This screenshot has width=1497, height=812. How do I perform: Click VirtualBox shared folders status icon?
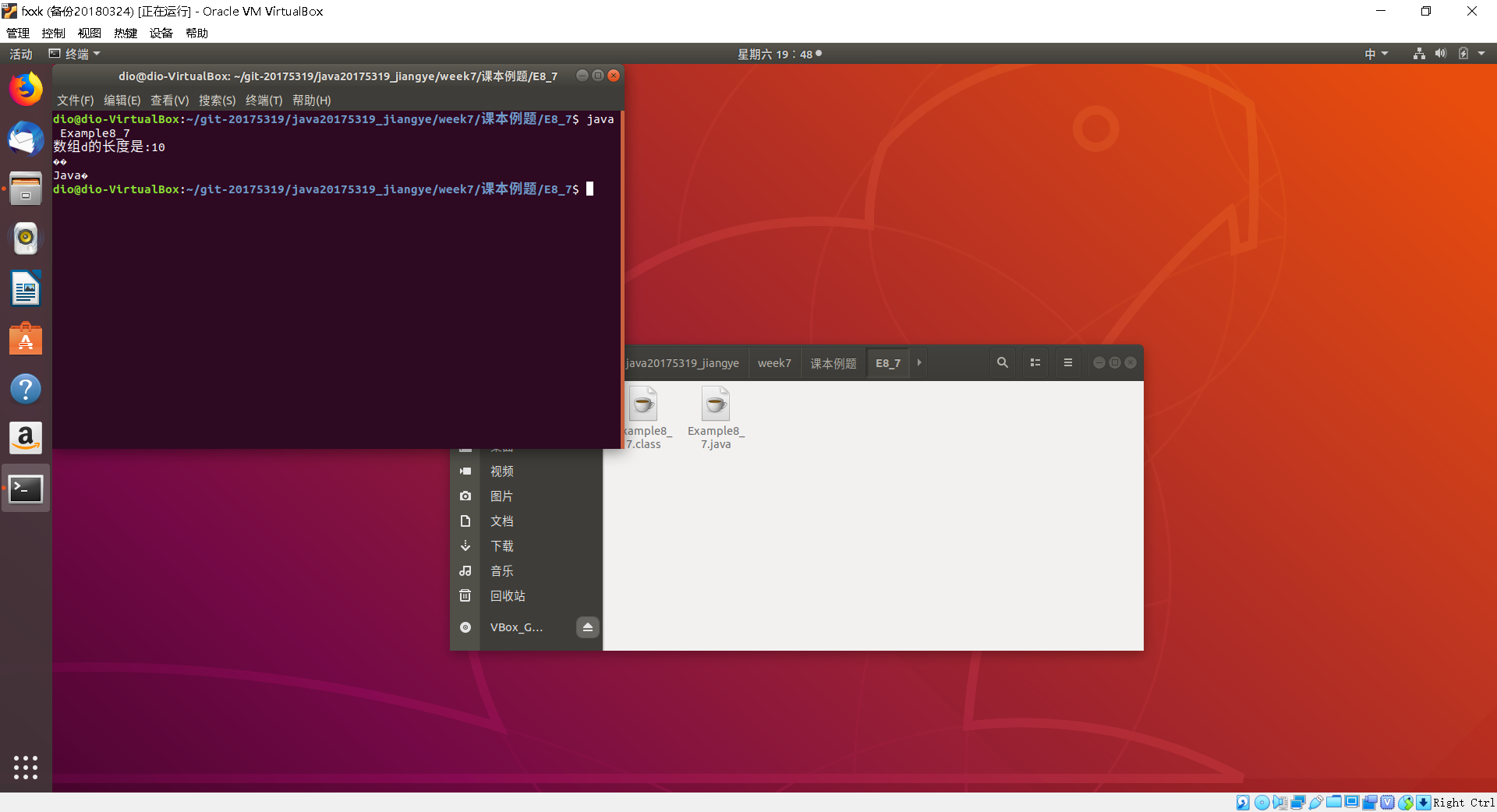pos(1334,803)
